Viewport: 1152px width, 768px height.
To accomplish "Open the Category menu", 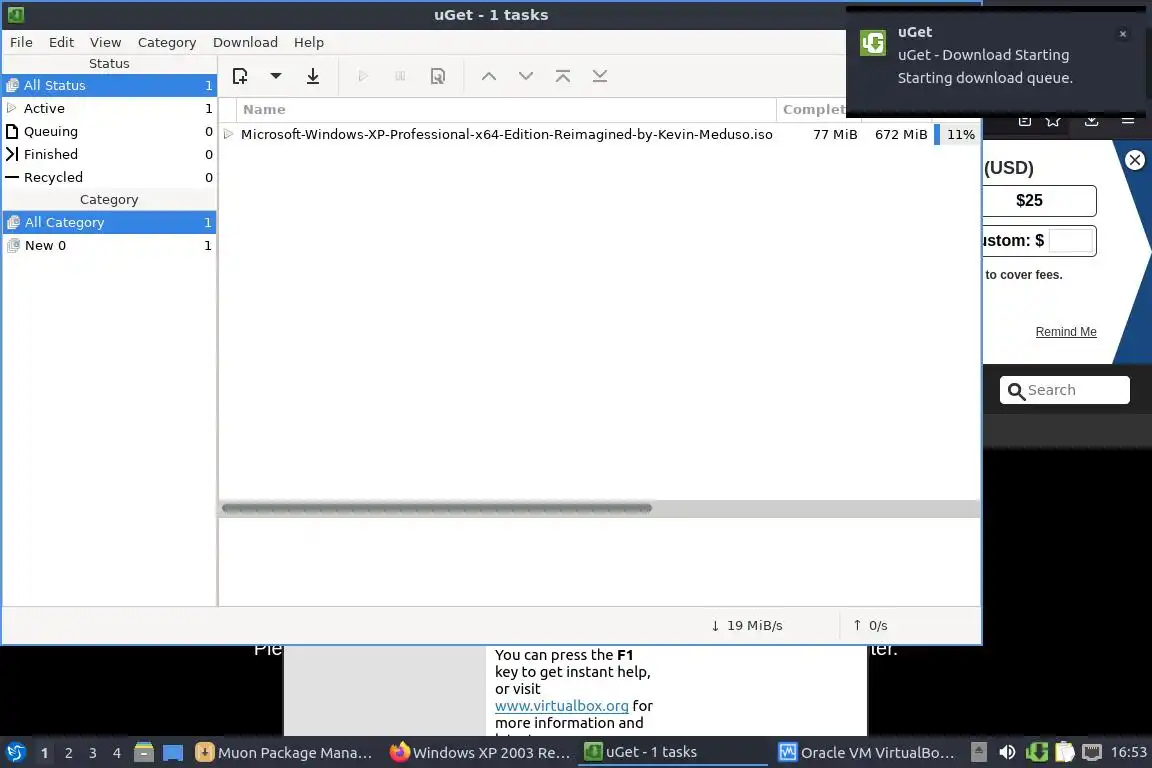I will [167, 42].
